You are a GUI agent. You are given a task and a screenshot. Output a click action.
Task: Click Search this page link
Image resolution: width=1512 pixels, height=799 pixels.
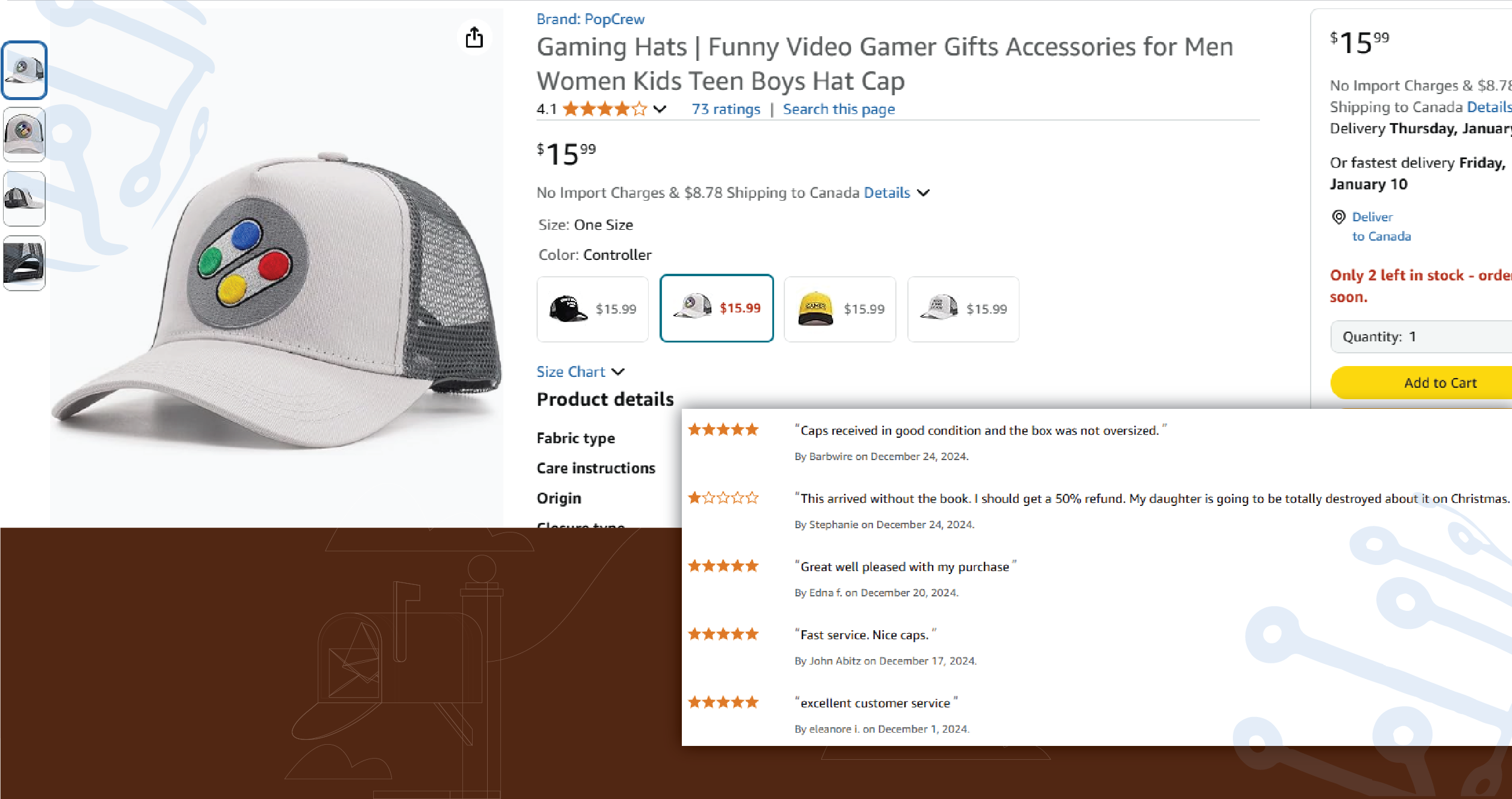click(x=839, y=109)
